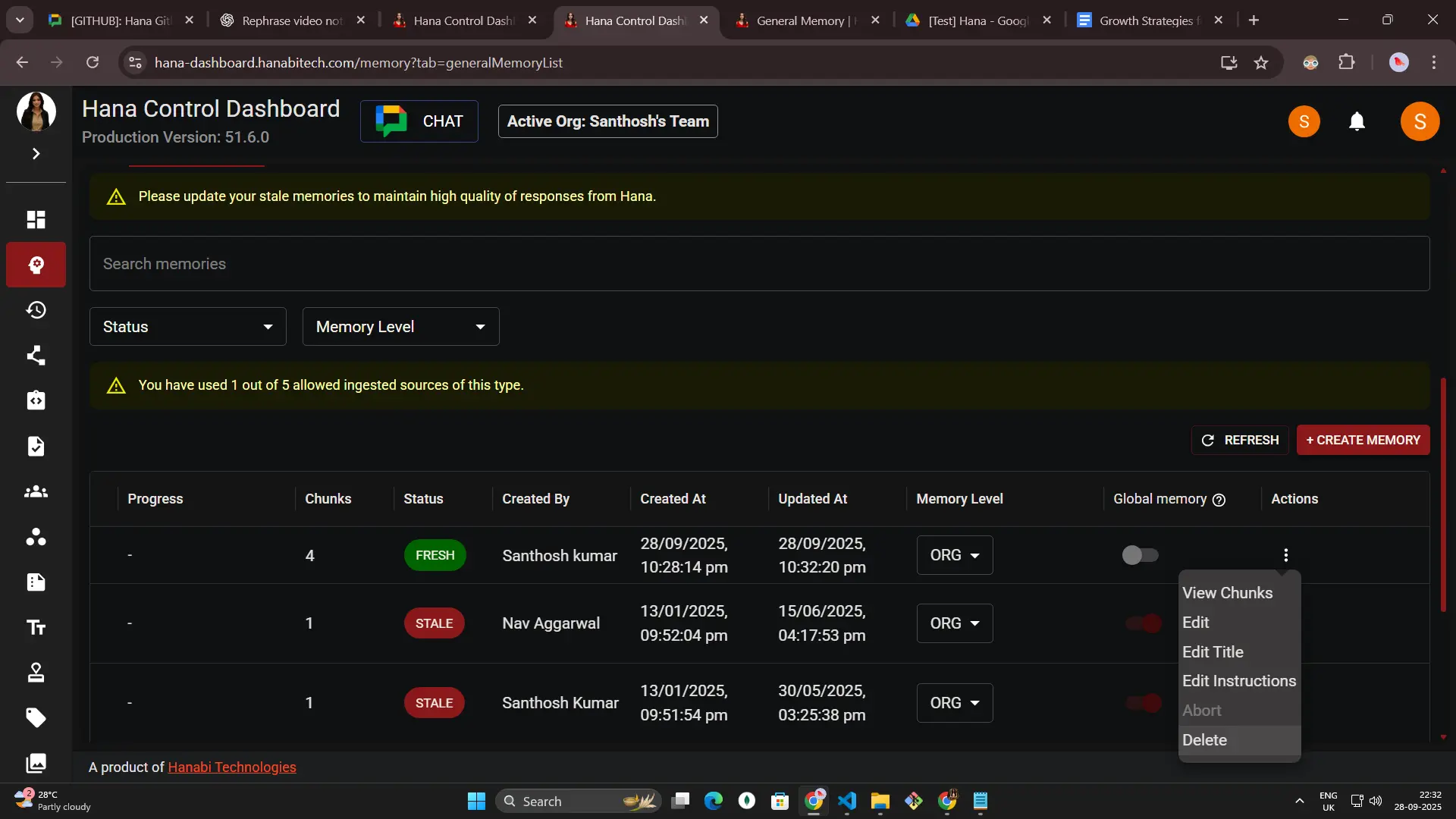The width and height of the screenshot is (1456, 819).
Task: Click the history clock icon in sidebar
Action: (36, 310)
